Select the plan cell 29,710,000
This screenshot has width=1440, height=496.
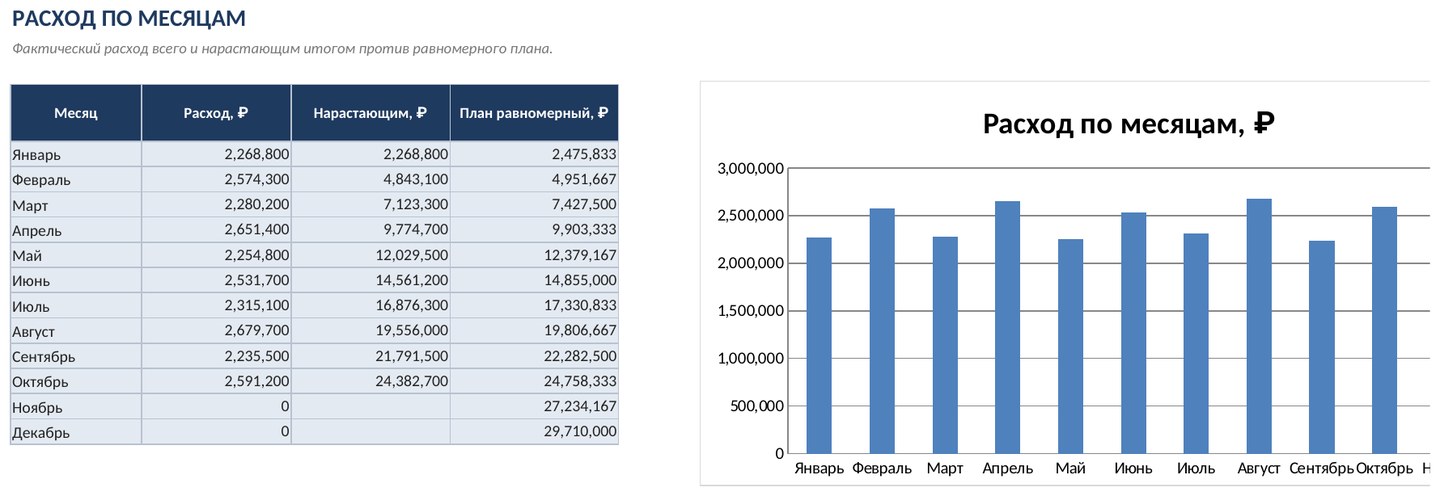point(534,432)
